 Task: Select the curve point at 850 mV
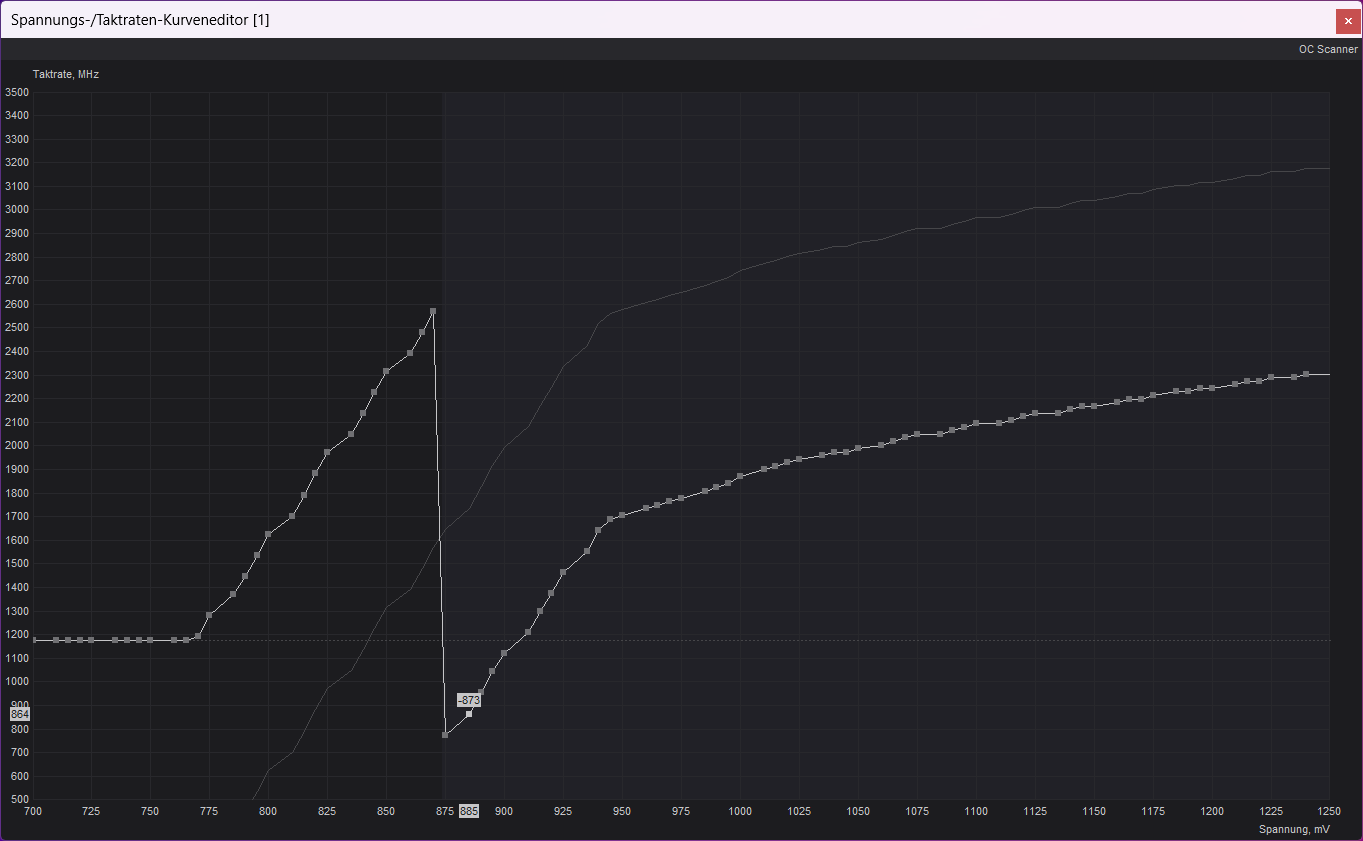click(x=386, y=371)
